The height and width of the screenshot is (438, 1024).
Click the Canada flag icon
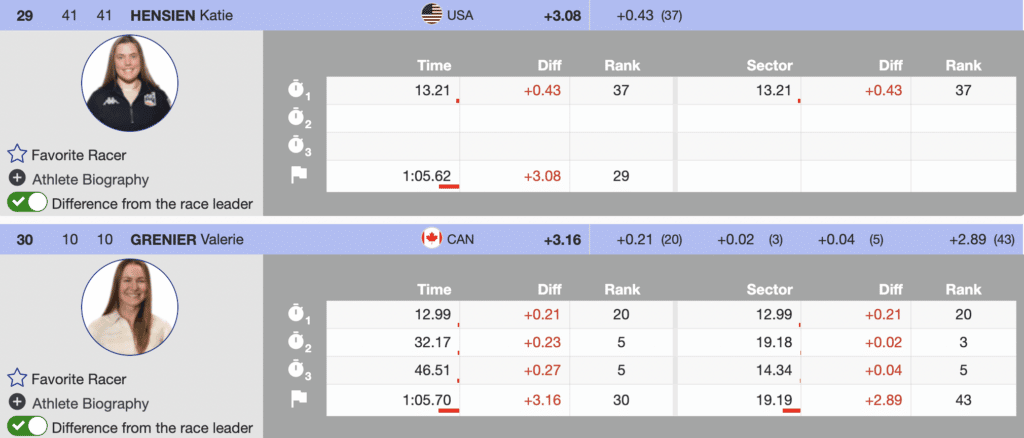click(x=432, y=239)
